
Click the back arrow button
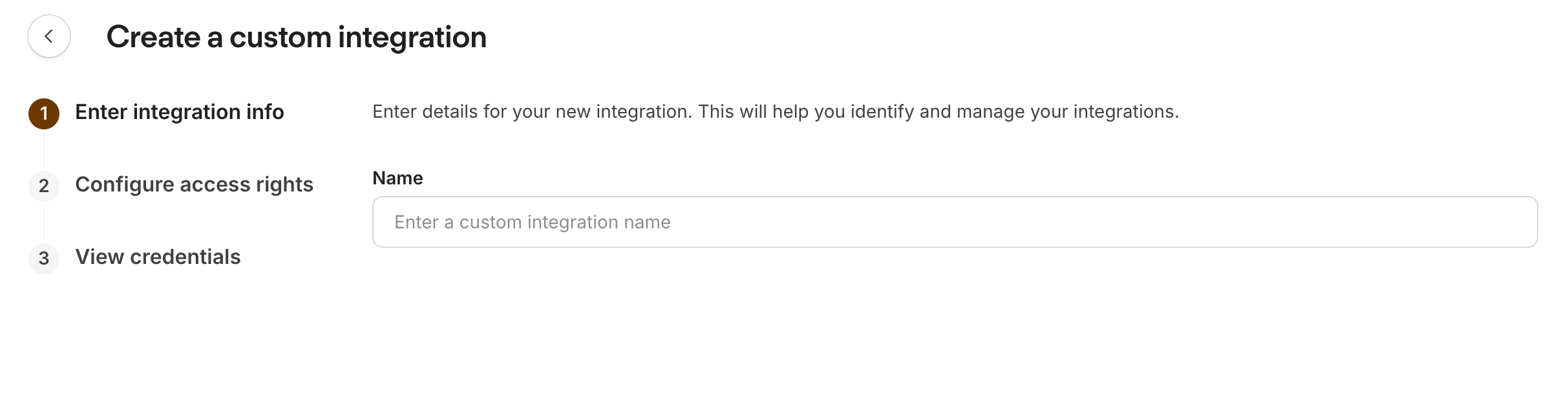point(49,36)
